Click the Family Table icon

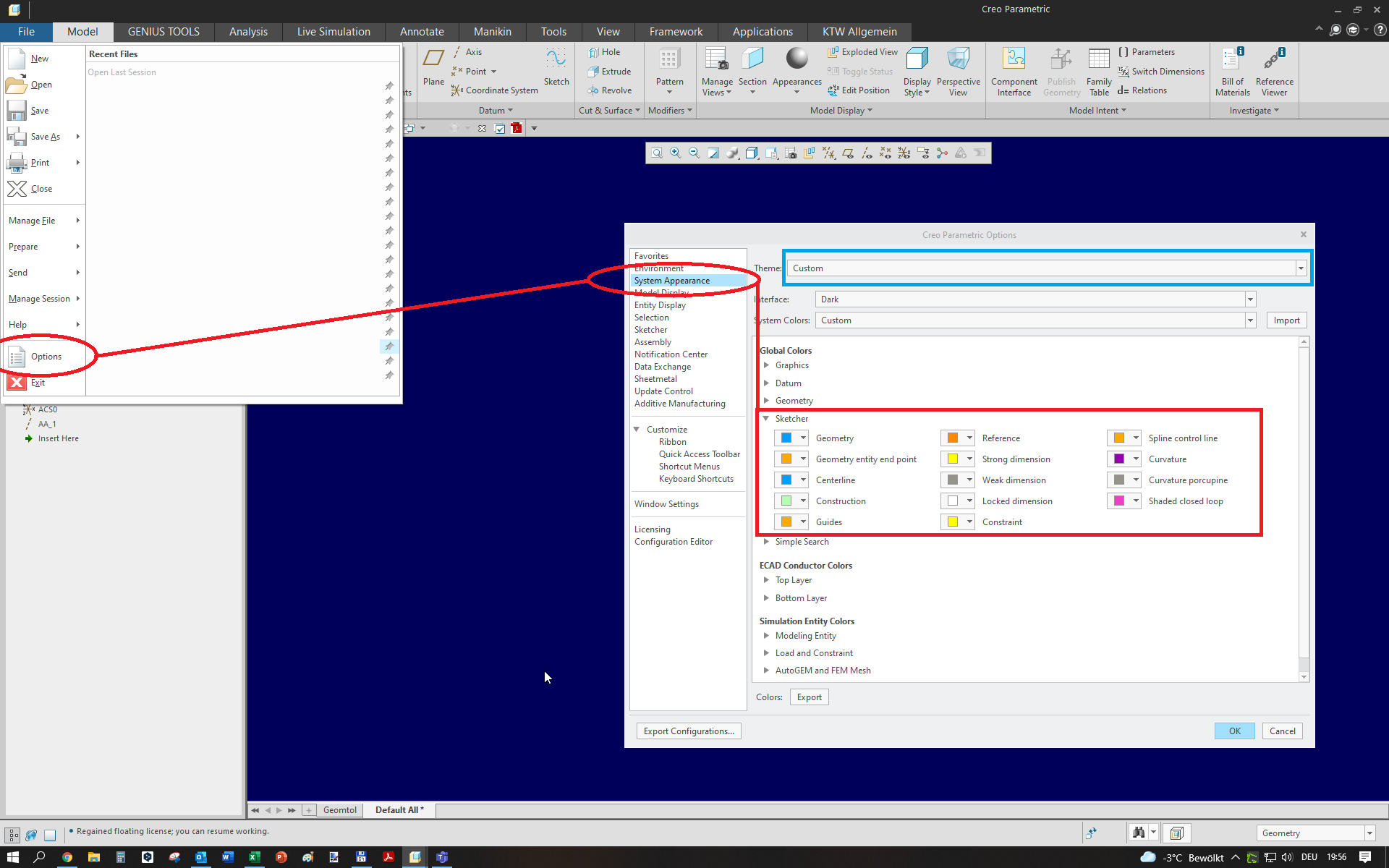pyautogui.click(x=1099, y=59)
